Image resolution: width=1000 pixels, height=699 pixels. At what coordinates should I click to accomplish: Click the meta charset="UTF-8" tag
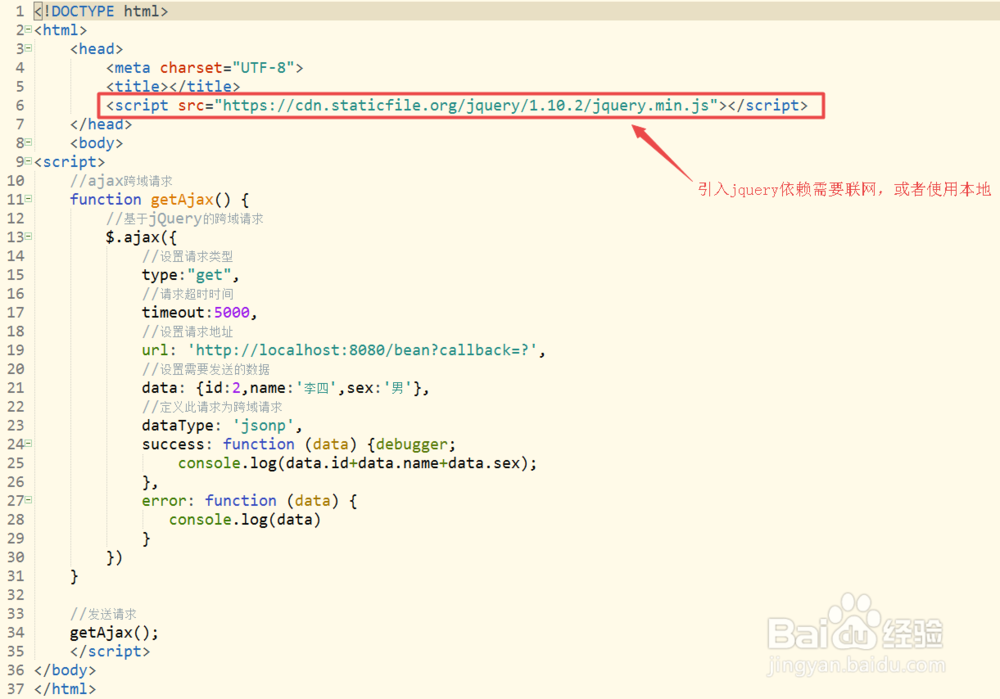pyautogui.click(x=205, y=68)
